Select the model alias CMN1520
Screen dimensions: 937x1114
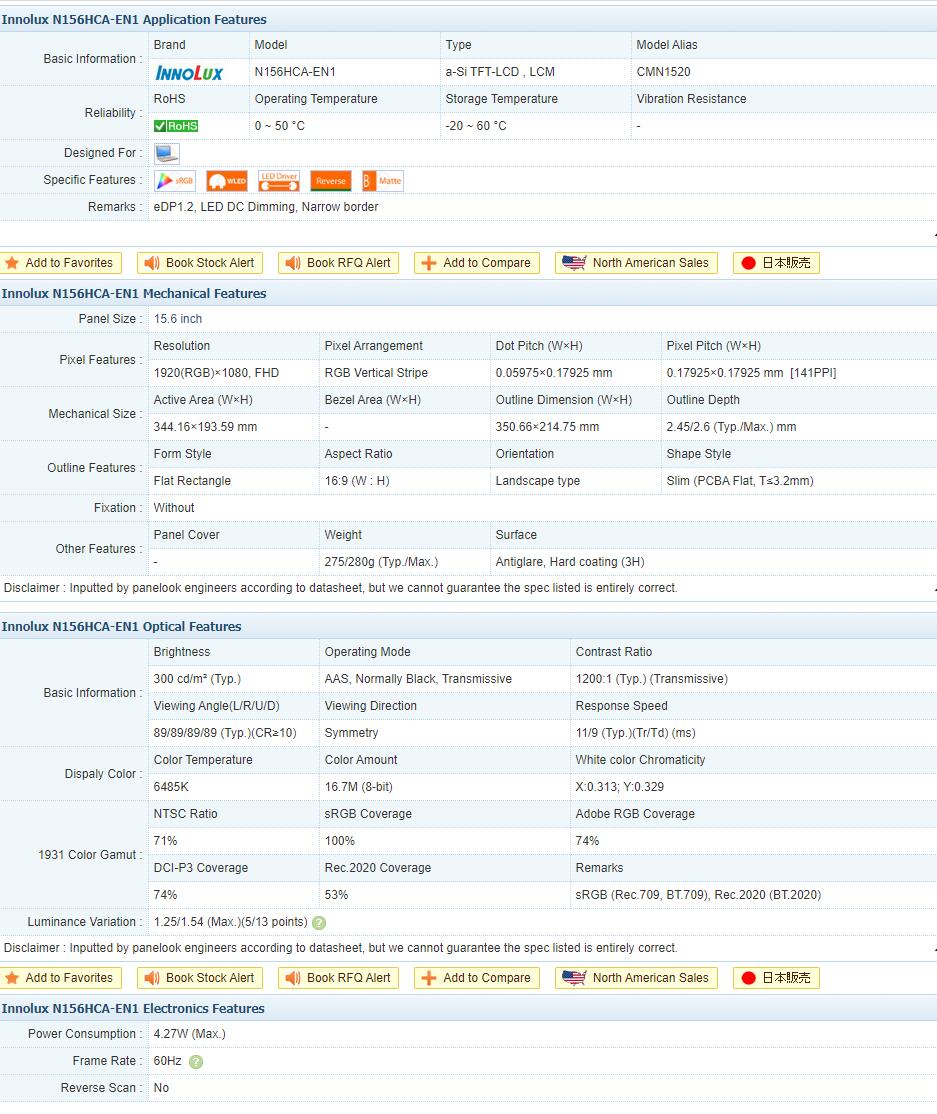664,72
